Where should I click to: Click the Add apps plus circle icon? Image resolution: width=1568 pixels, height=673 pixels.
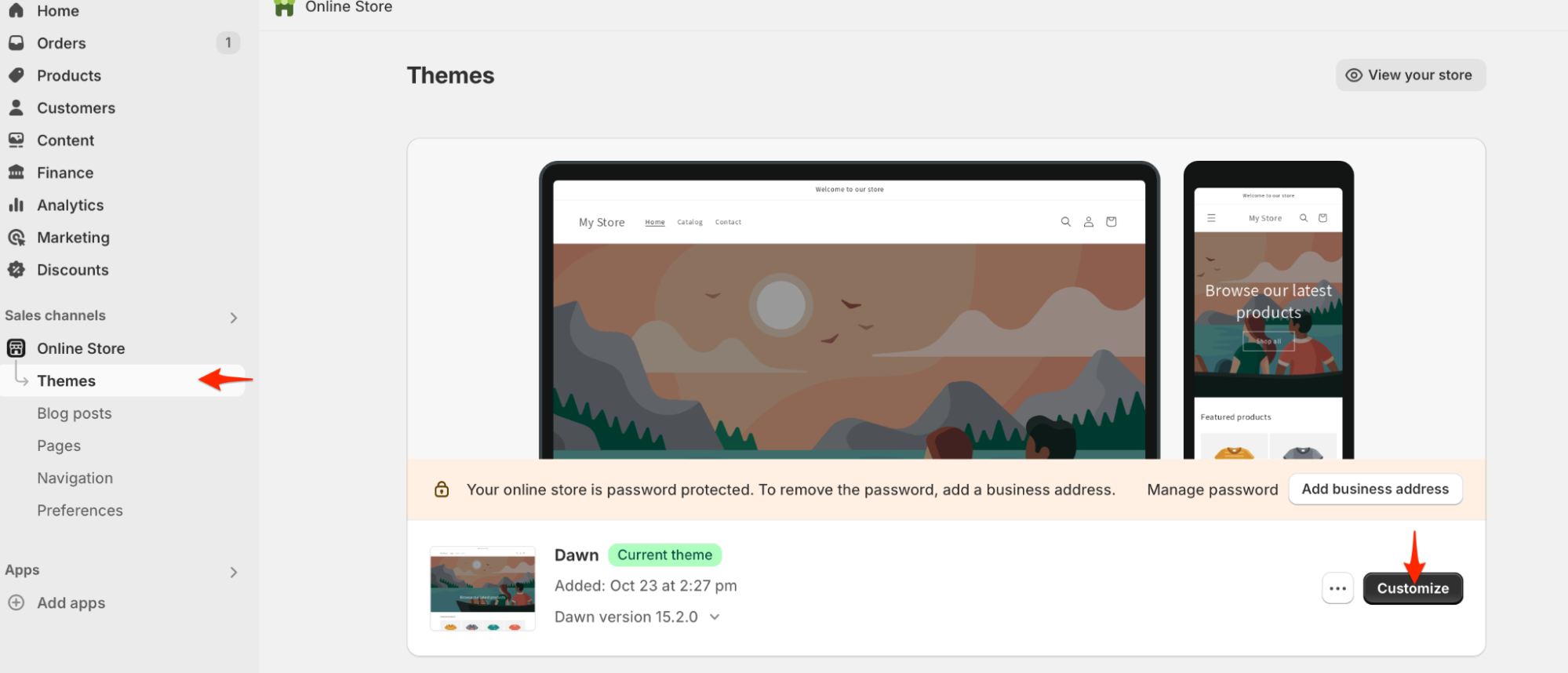pos(16,602)
